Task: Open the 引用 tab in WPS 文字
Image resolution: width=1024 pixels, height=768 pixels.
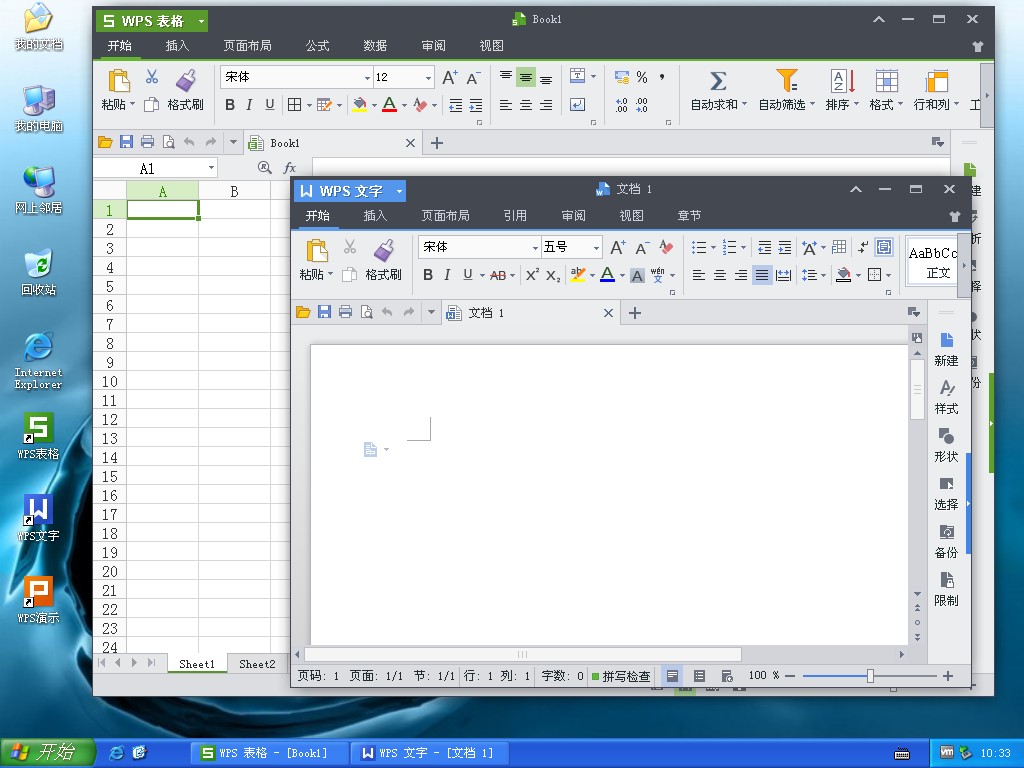Action: click(x=515, y=216)
